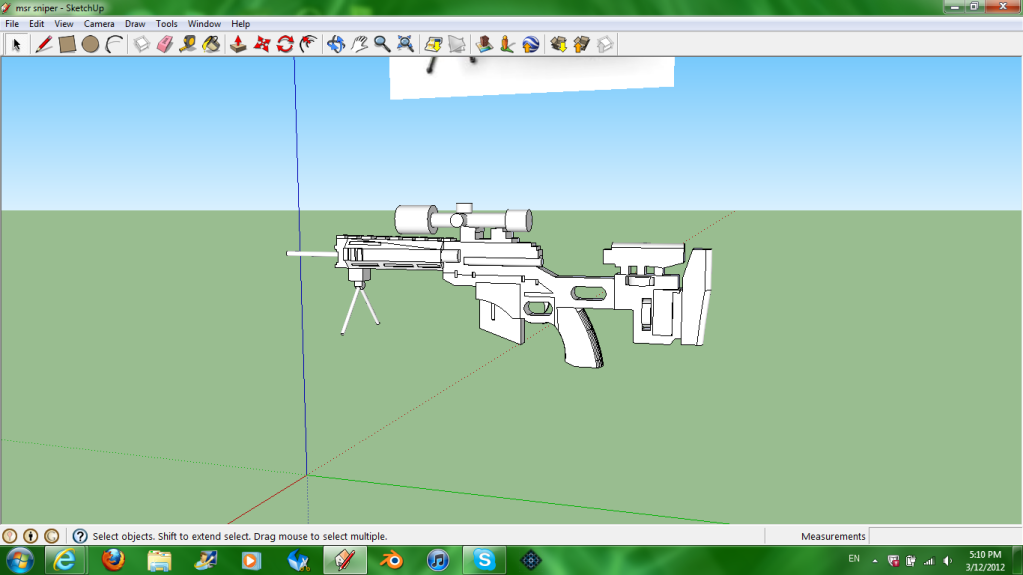Select the Rotate tool

pos(285,44)
